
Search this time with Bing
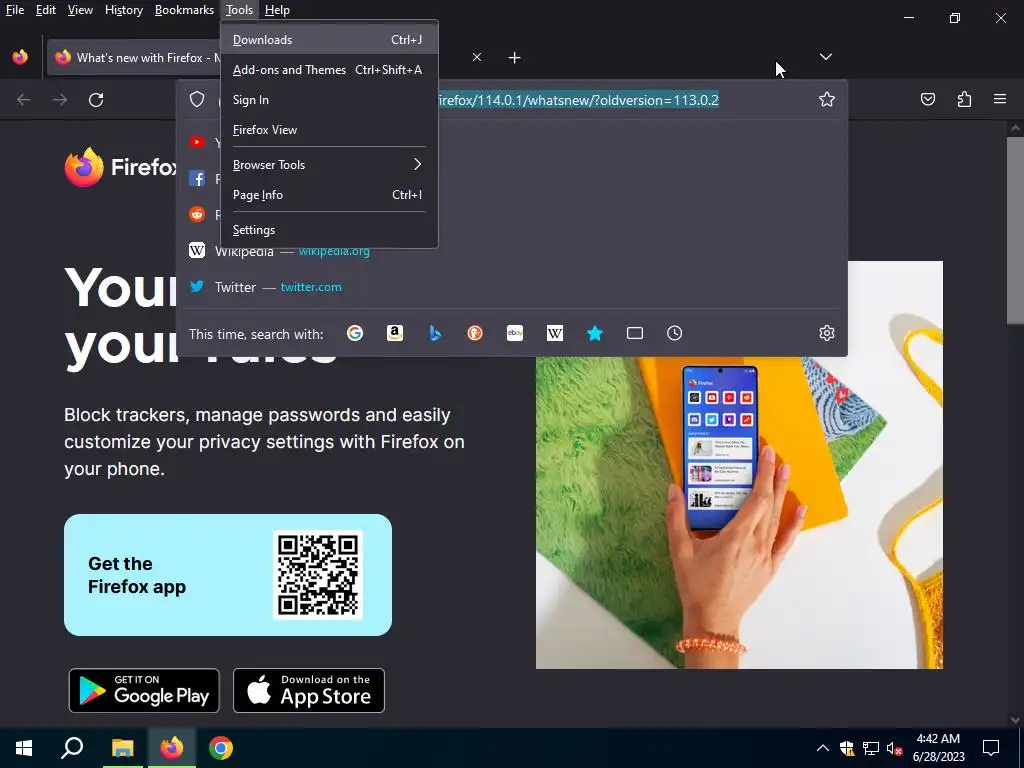pos(435,334)
